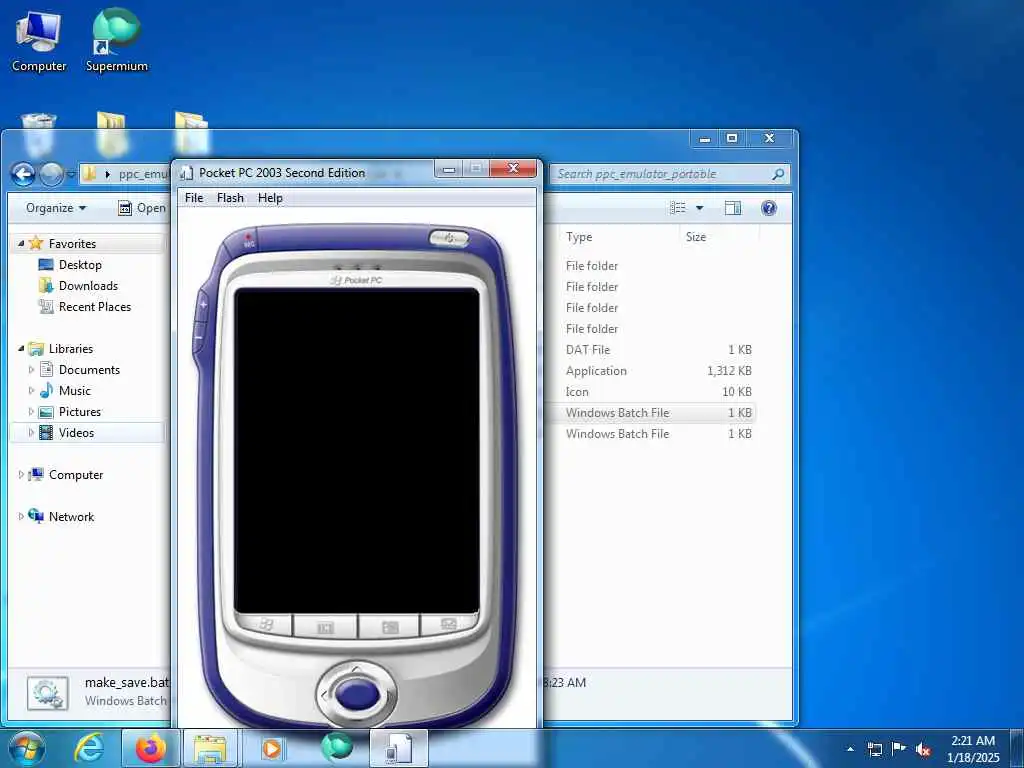Collapse the Favorites group

[x=21, y=244]
